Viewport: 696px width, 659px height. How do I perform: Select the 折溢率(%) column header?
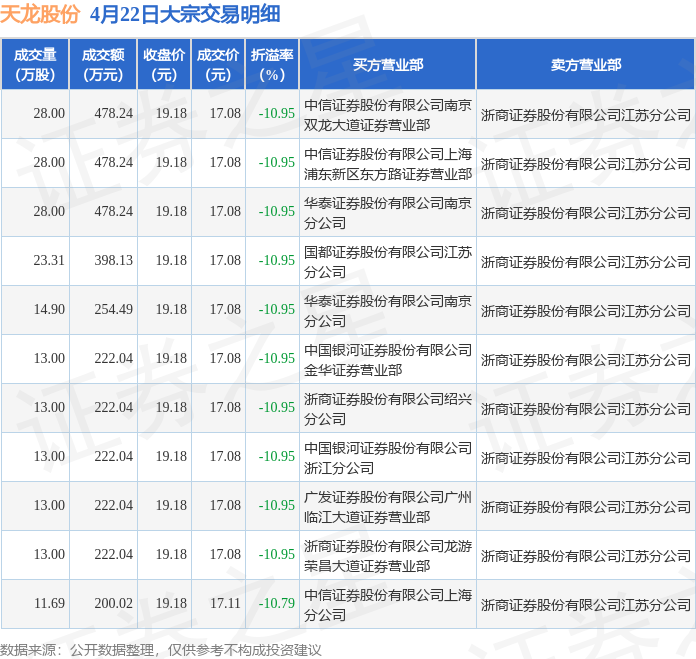click(x=272, y=65)
